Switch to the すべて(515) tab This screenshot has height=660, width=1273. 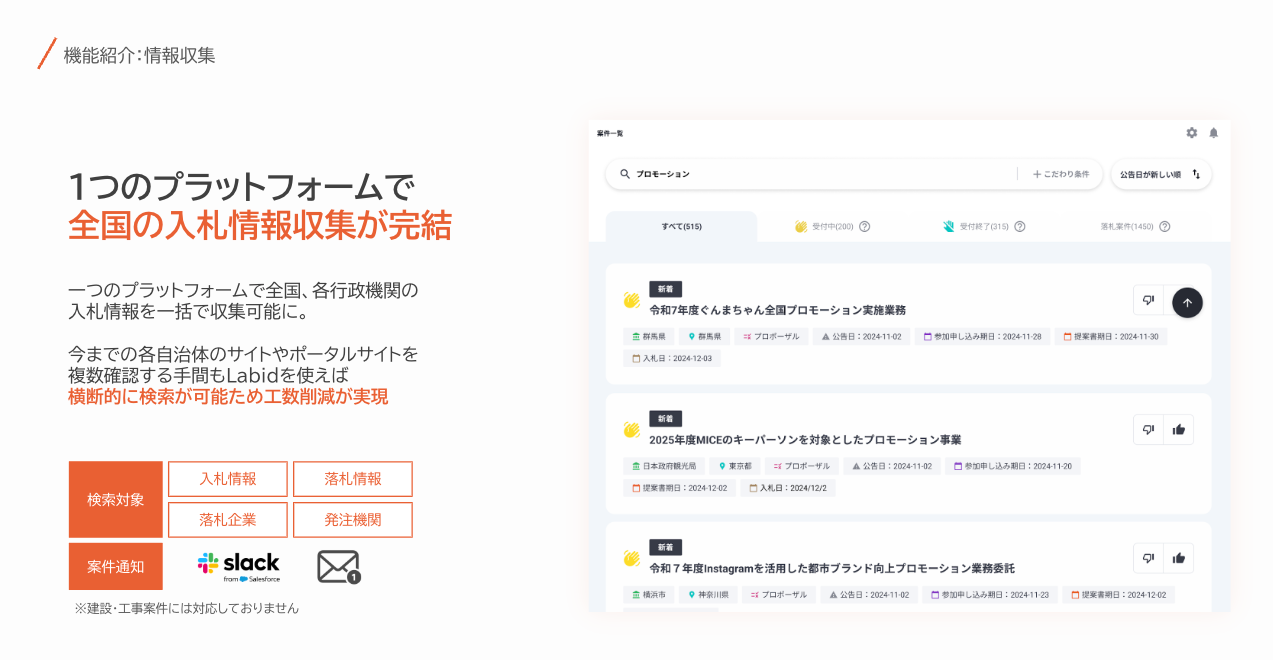coord(682,226)
